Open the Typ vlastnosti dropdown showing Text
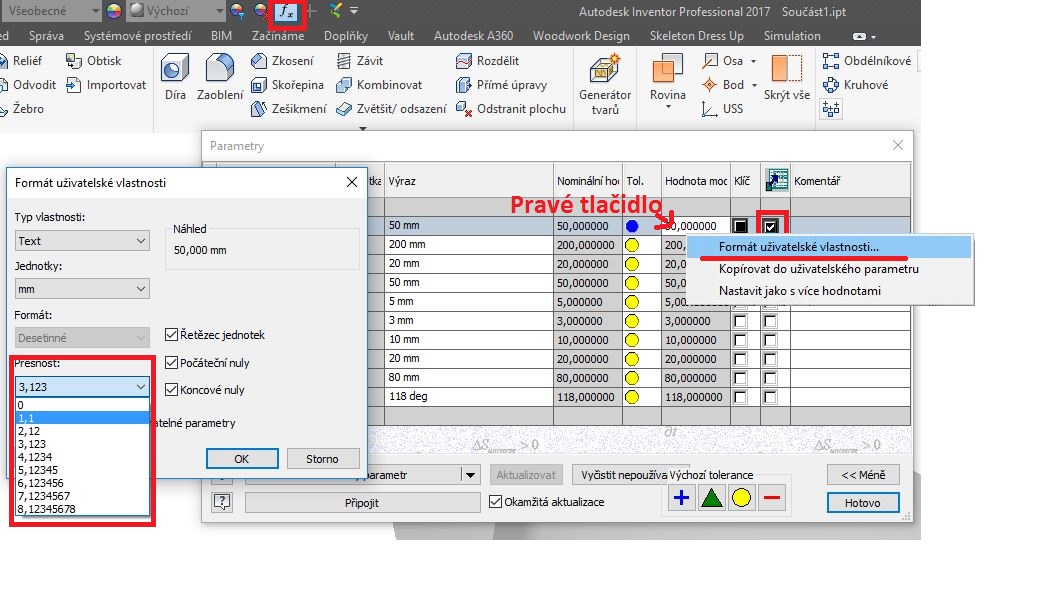The height and width of the screenshot is (598, 1038). point(82,240)
